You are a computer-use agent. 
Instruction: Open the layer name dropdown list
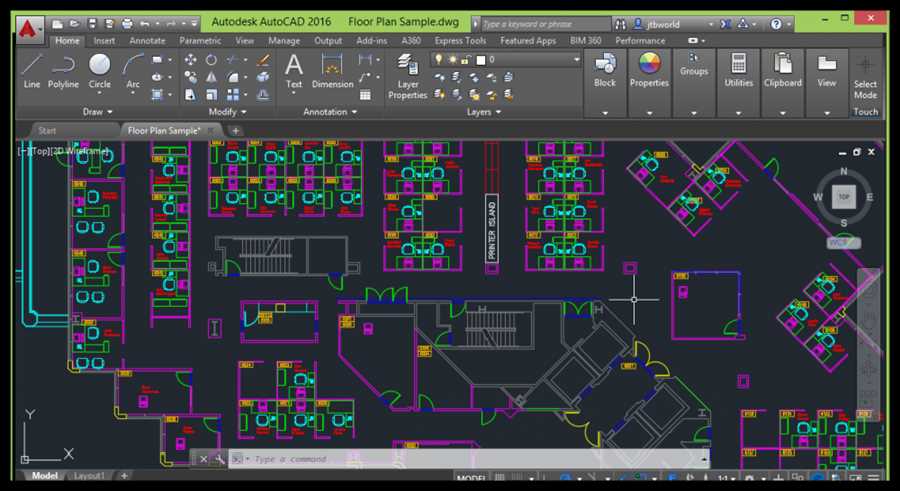click(x=575, y=60)
